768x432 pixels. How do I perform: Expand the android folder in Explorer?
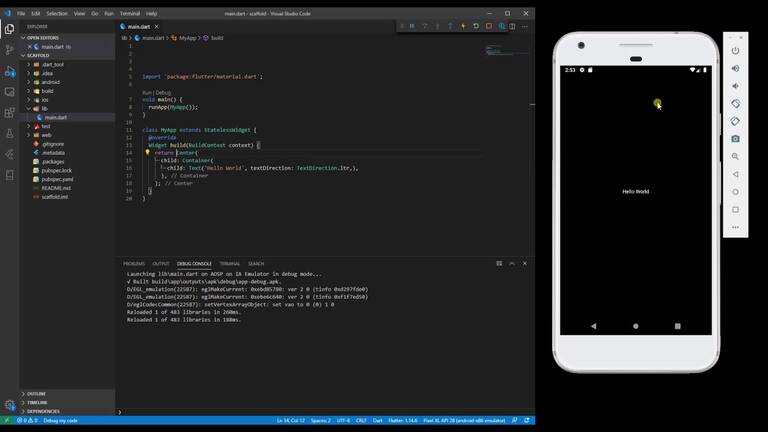click(x=50, y=82)
